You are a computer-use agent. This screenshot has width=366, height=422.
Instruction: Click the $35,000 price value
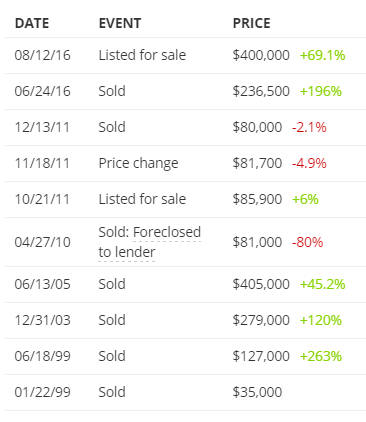click(x=257, y=392)
